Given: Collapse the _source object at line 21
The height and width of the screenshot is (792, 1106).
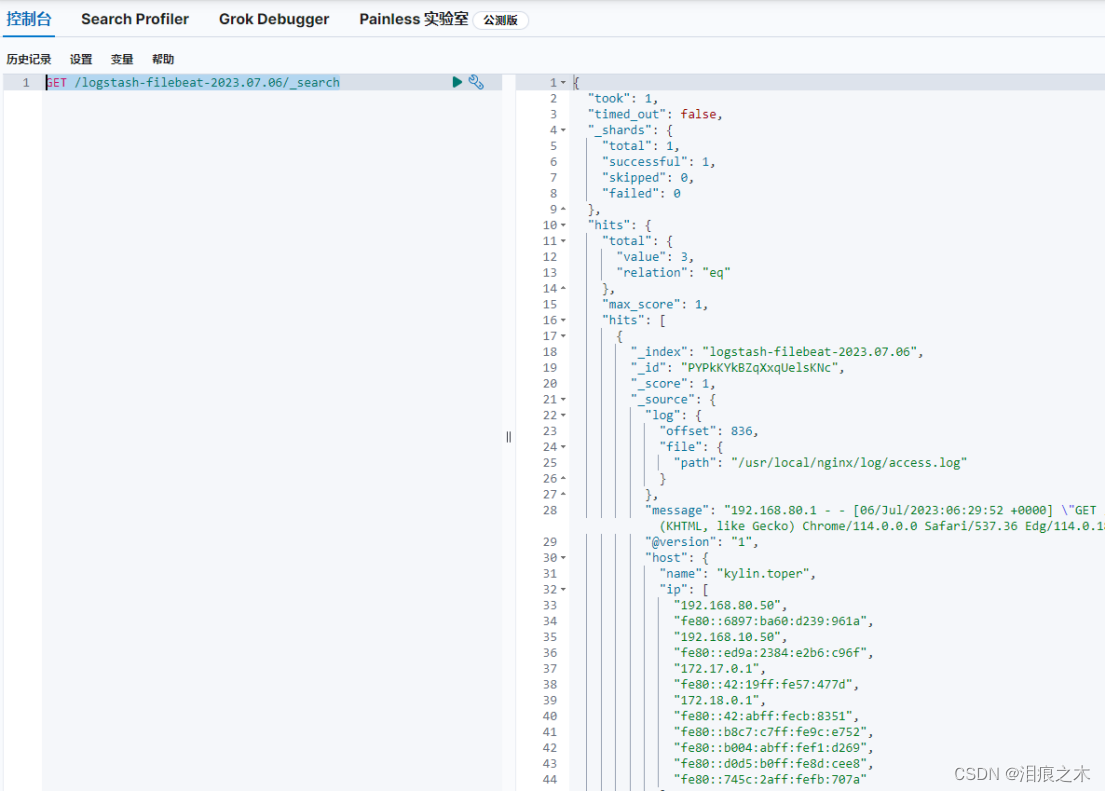Looking at the screenshot, I should coord(563,399).
